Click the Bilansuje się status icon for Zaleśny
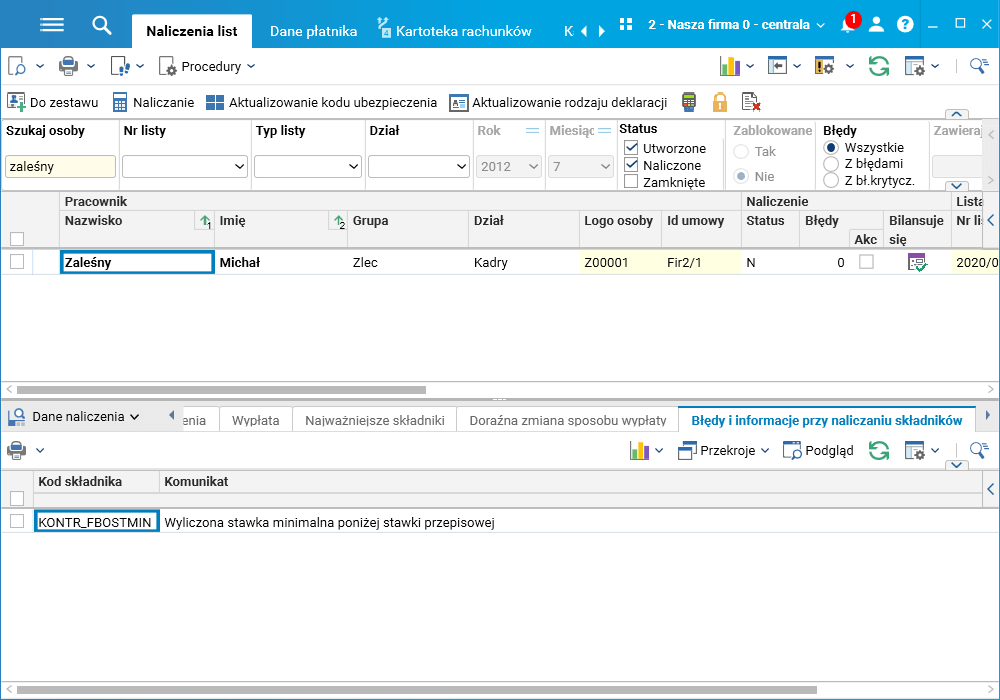 coord(917,262)
